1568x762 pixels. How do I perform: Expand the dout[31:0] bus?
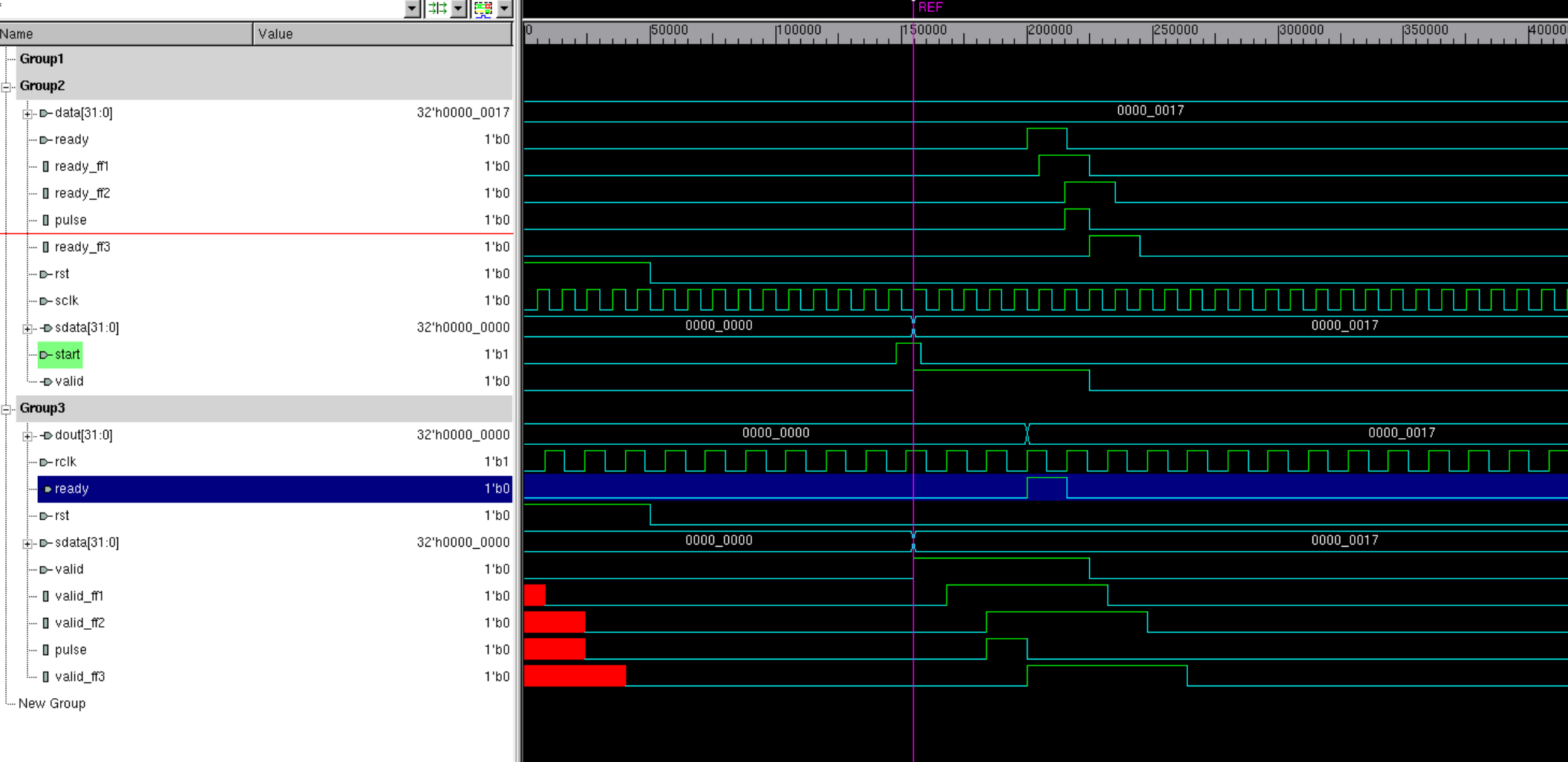(27, 436)
